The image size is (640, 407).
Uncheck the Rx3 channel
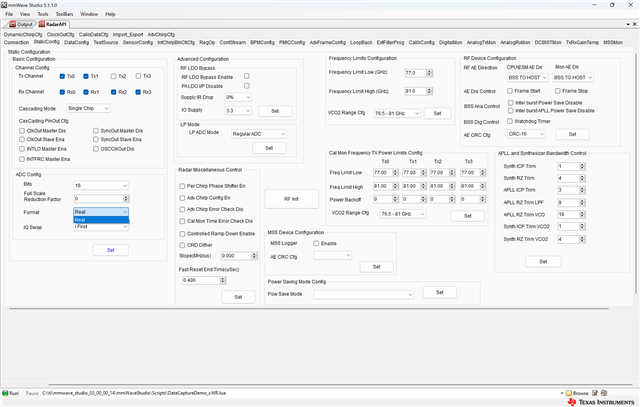coord(138,92)
